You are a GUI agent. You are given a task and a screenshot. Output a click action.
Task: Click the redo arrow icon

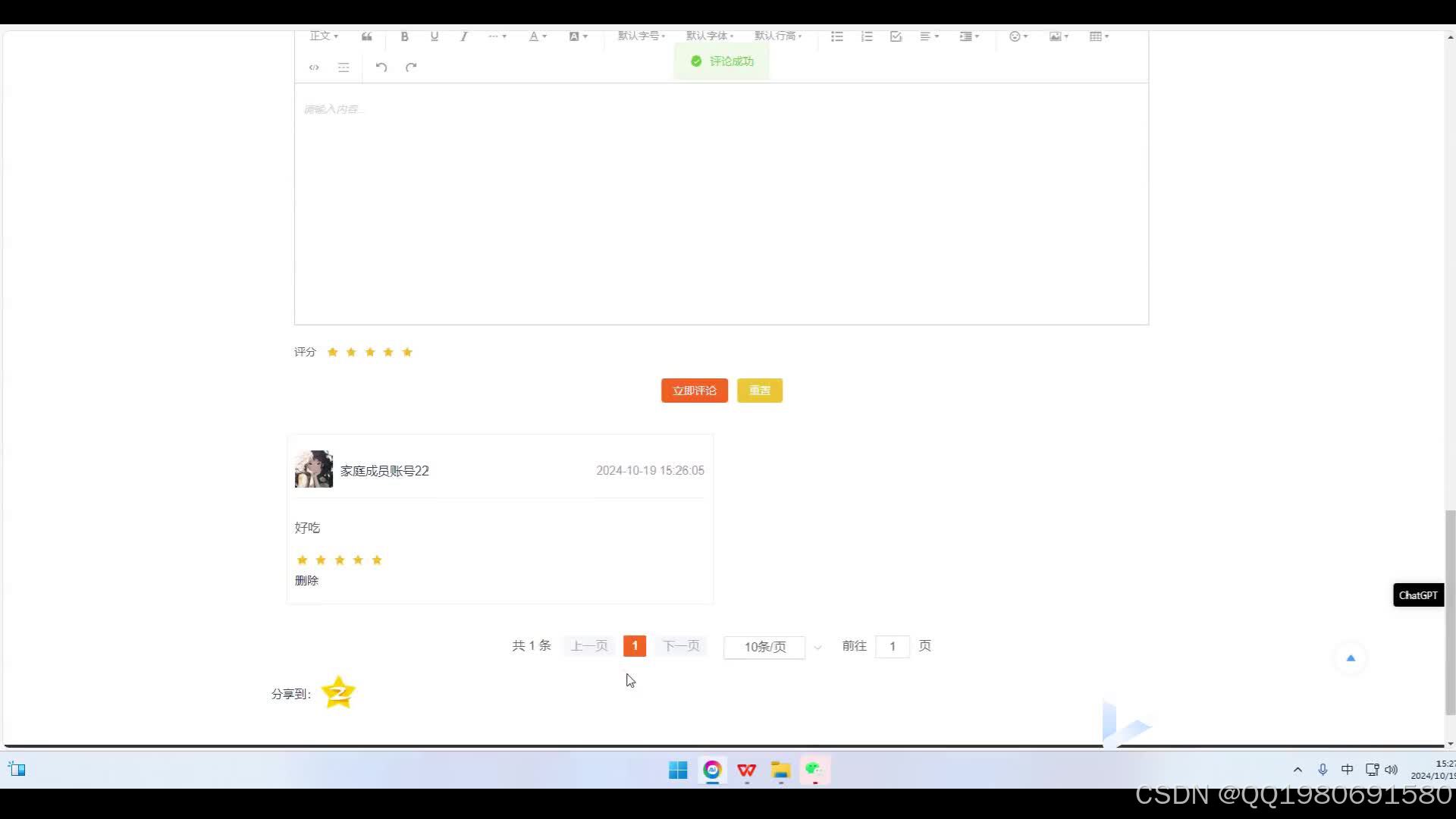click(411, 67)
